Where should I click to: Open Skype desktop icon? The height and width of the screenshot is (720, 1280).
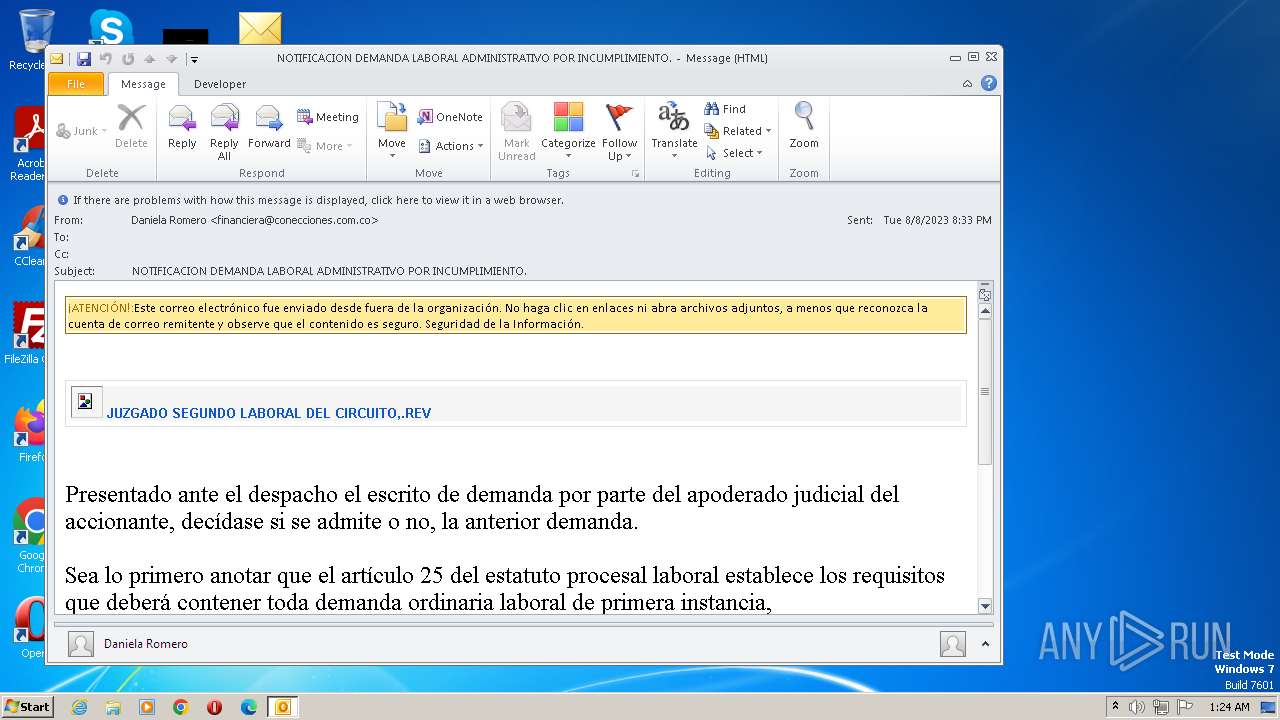tap(110, 27)
